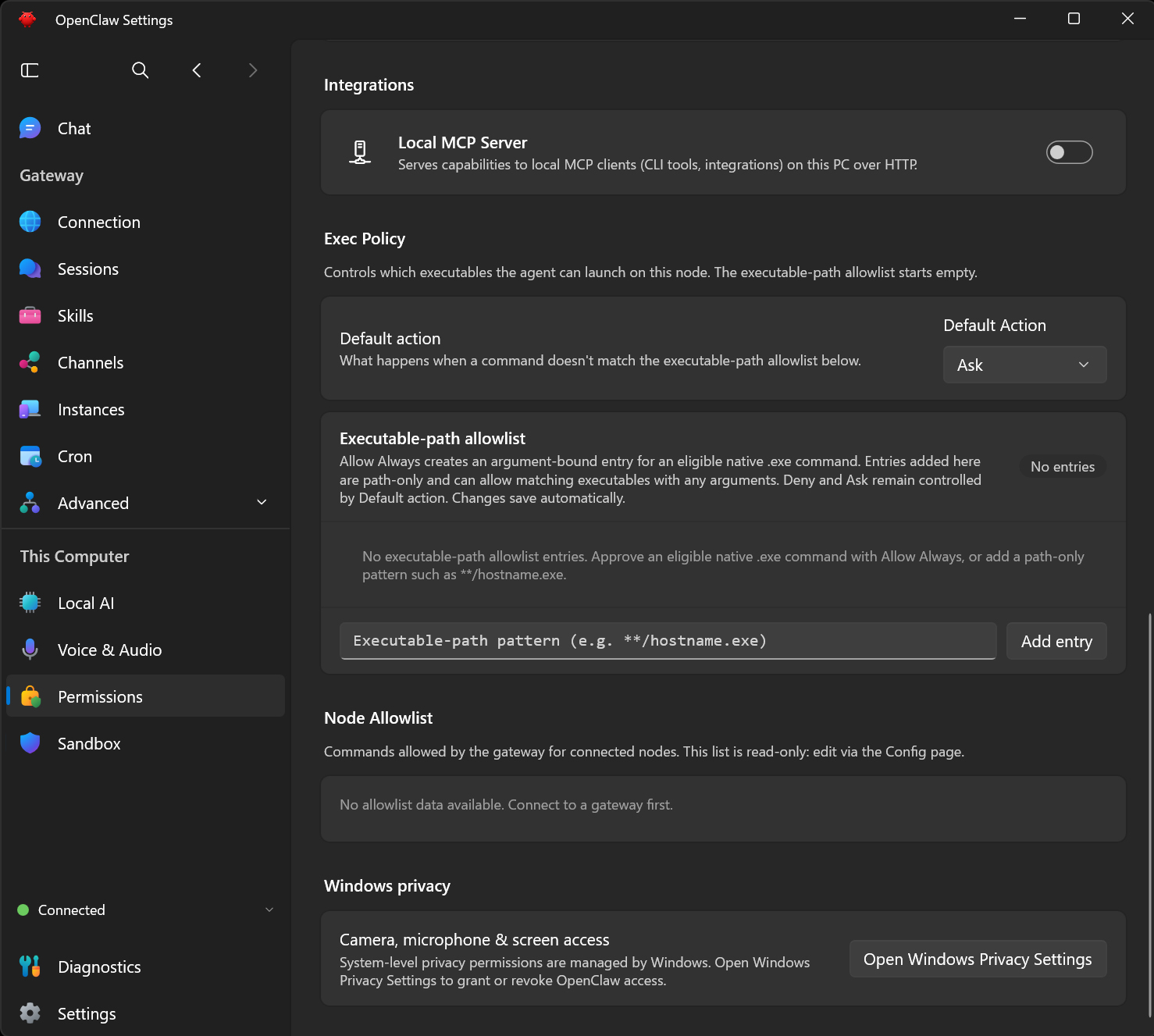1154x1036 pixels.
Task: Expand the Advanced section chevron
Action: pos(262,503)
